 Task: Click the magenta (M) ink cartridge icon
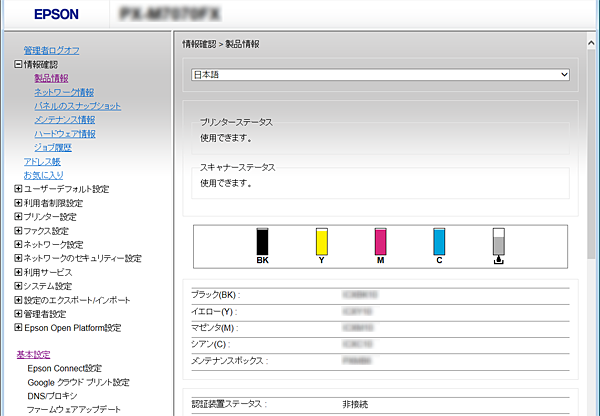[x=380, y=241]
